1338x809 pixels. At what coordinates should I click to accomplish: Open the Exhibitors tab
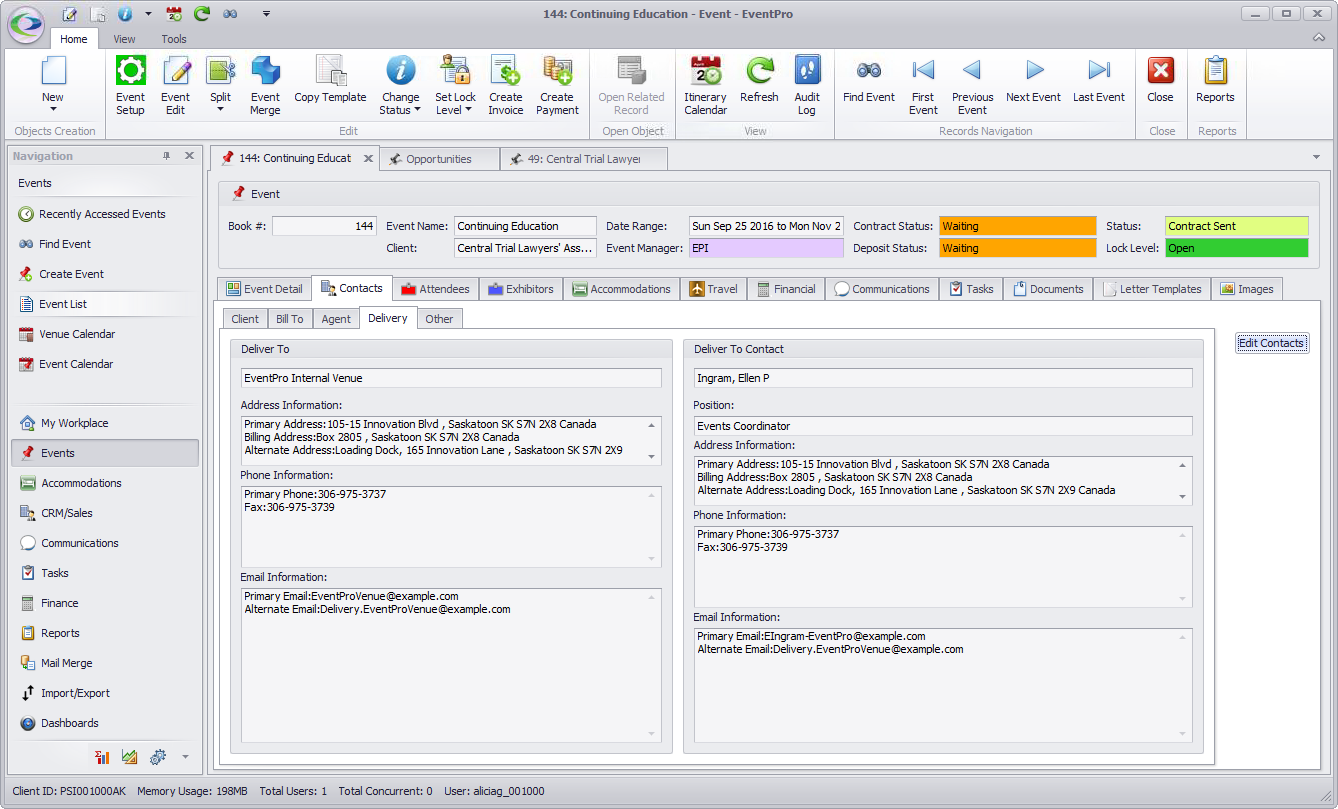click(521, 289)
